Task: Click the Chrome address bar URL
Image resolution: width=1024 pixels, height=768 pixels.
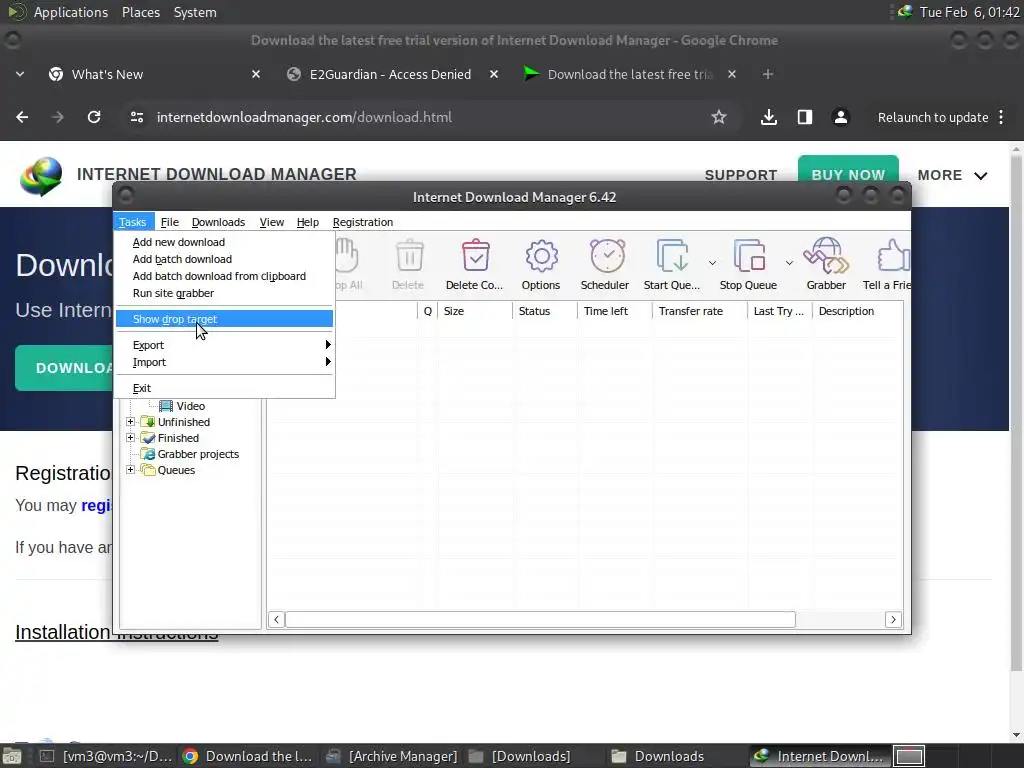Action: (x=304, y=117)
